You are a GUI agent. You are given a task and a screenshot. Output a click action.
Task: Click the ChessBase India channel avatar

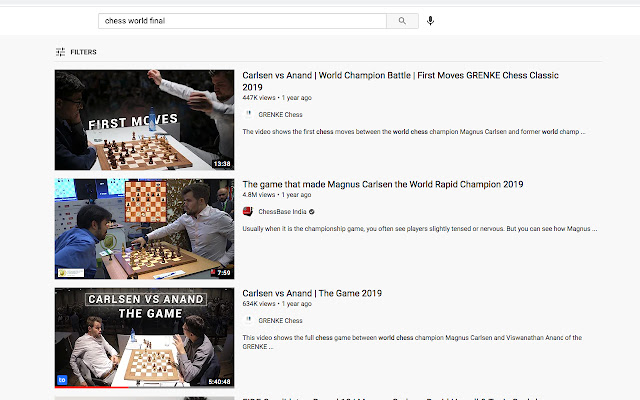[x=247, y=212]
